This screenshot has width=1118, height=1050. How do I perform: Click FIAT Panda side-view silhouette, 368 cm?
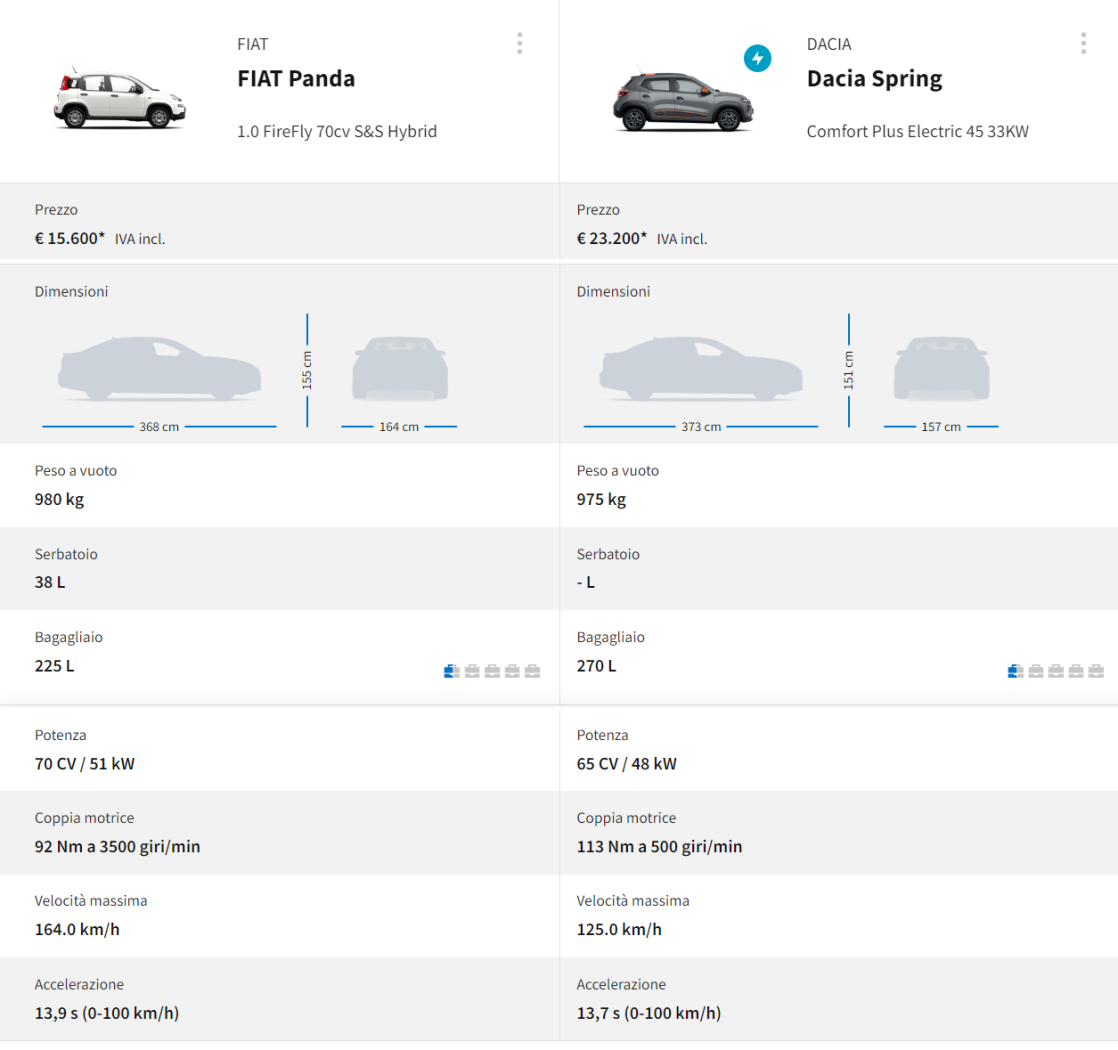159,370
